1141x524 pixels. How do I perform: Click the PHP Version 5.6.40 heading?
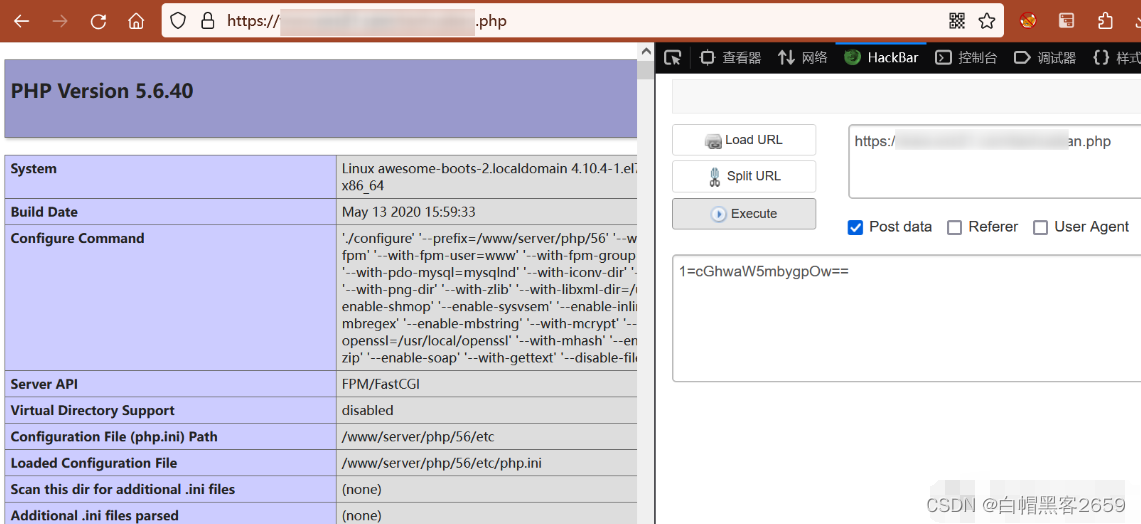[102, 92]
